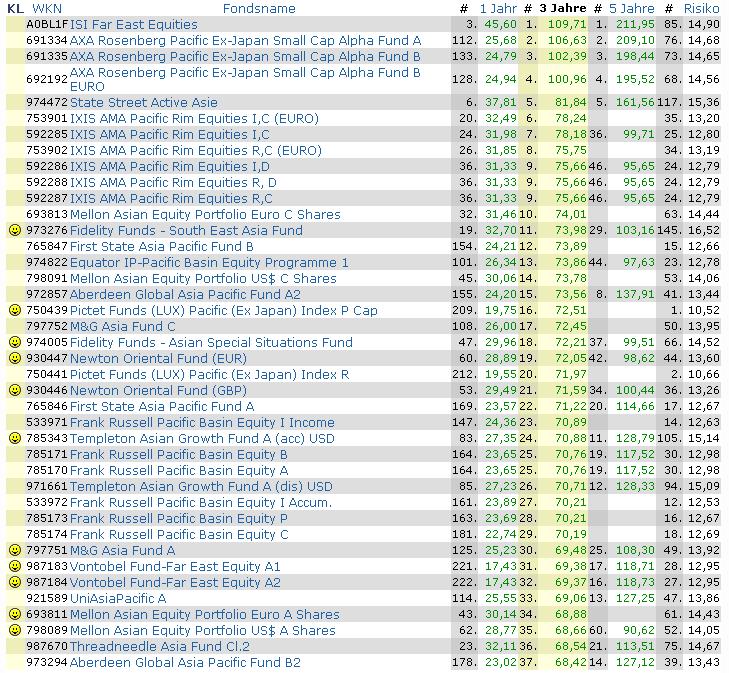Open AXA Rosenberg Small Cap Alpha Fund A

coord(245,40)
